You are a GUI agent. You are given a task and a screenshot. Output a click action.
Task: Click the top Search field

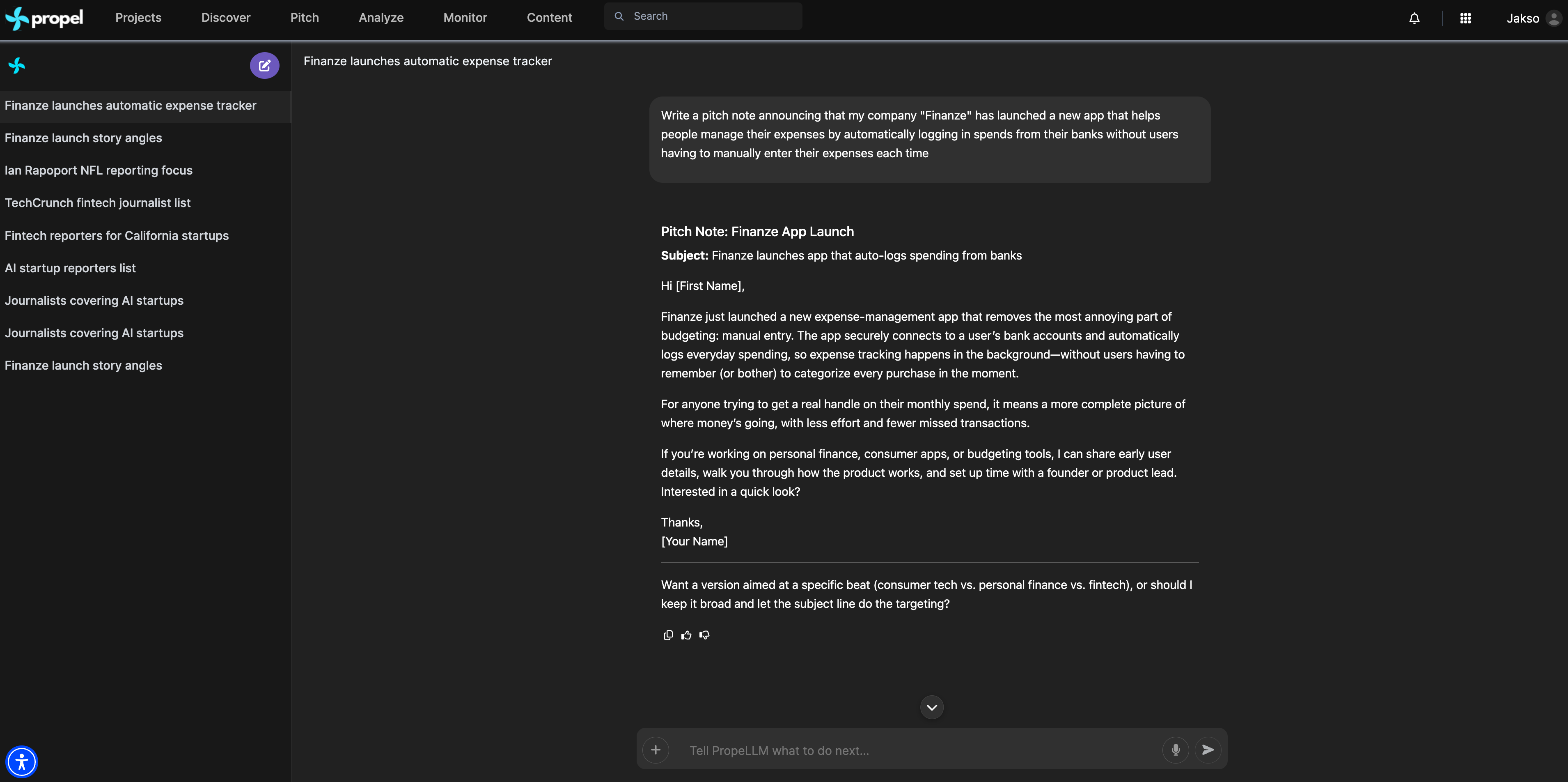point(703,16)
